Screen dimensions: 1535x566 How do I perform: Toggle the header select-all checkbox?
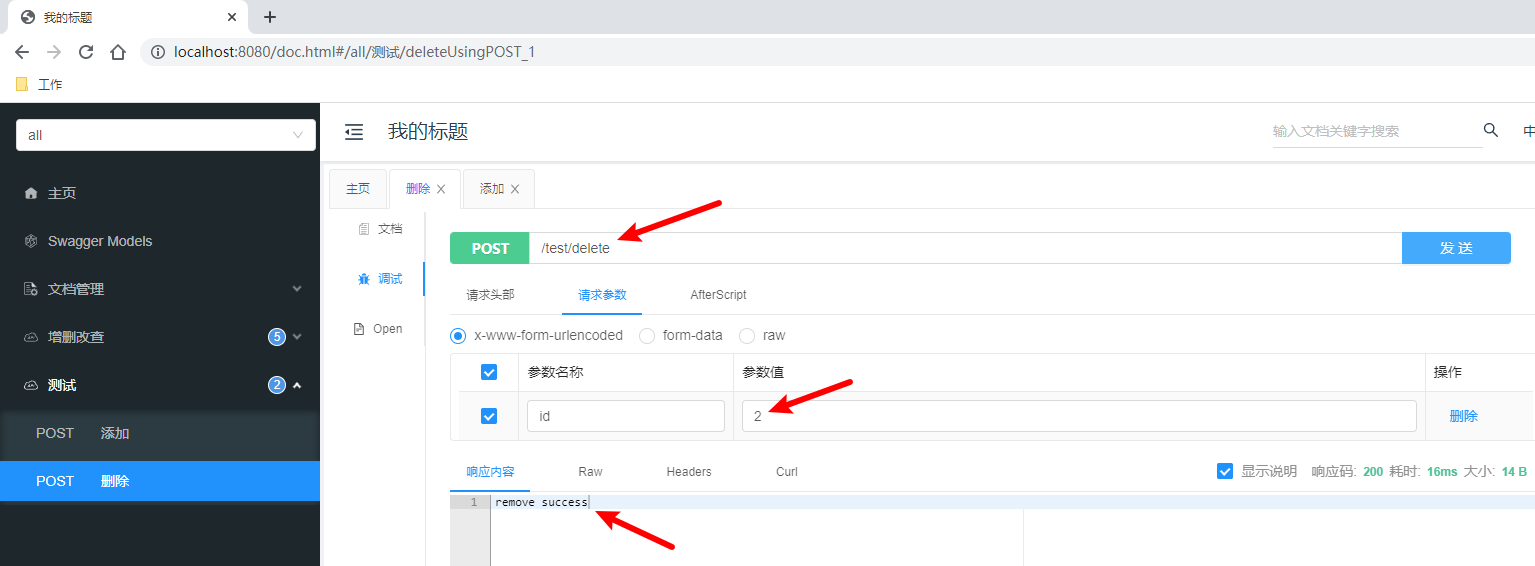point(489,372)
